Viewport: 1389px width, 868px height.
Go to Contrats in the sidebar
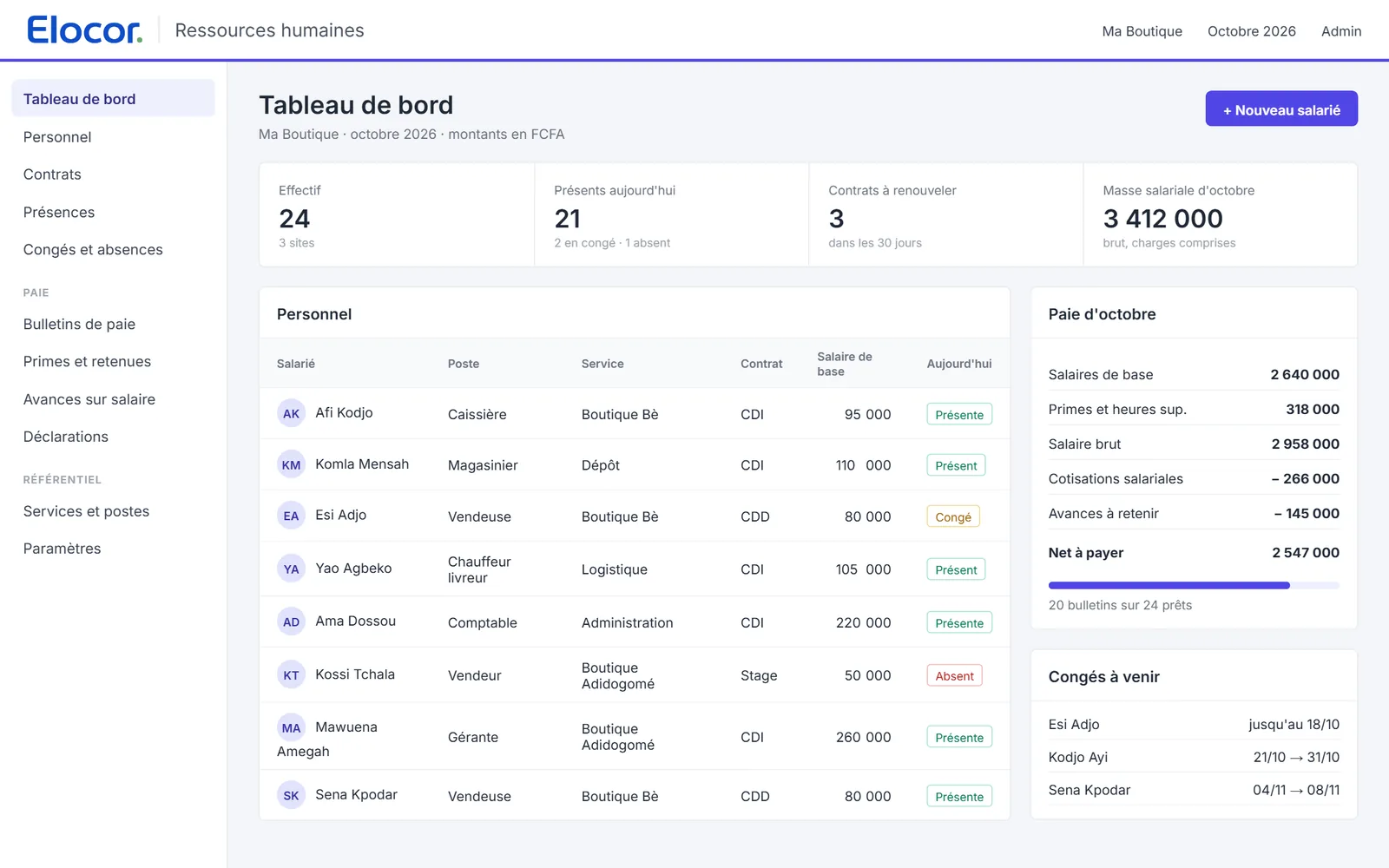pyautogui.click(x=113, y=174)
